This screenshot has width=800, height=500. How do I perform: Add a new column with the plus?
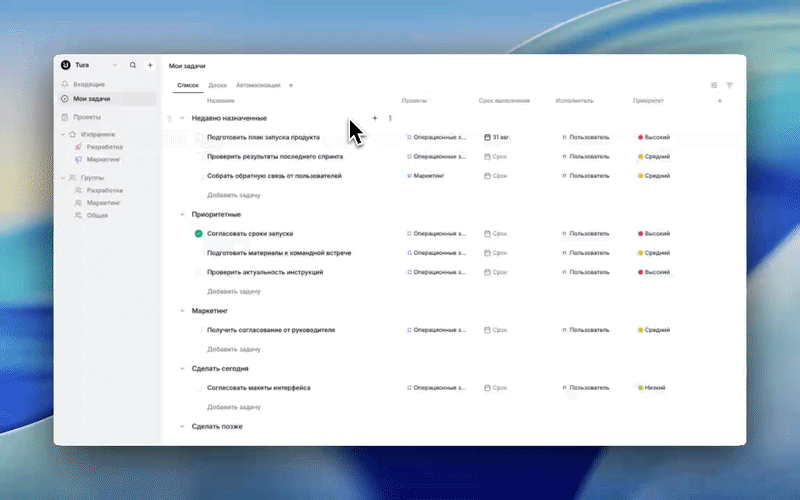click(720, 101)
